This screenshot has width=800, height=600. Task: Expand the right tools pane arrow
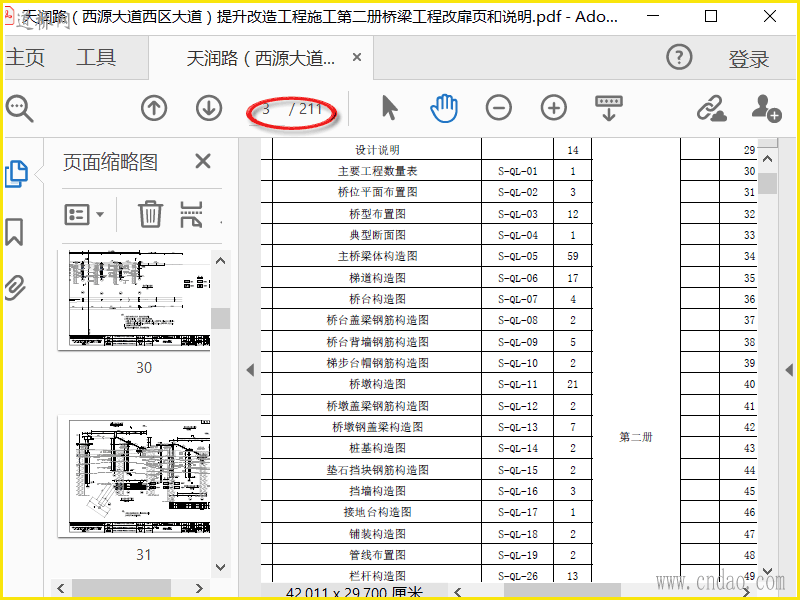(x=789, y=370)
